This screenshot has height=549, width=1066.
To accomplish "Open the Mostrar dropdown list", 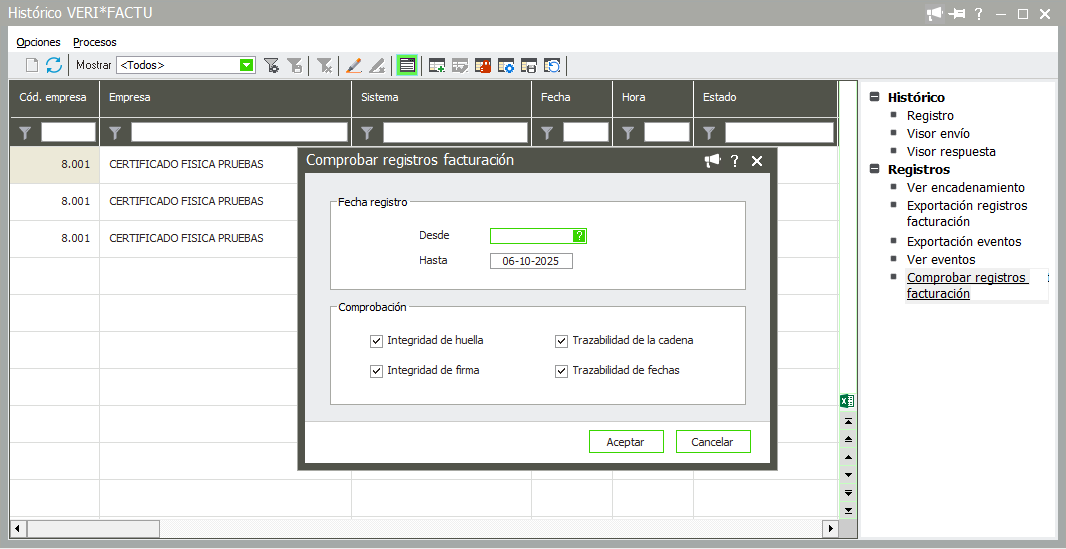I will pyautogui.click(x=246, y=65).
